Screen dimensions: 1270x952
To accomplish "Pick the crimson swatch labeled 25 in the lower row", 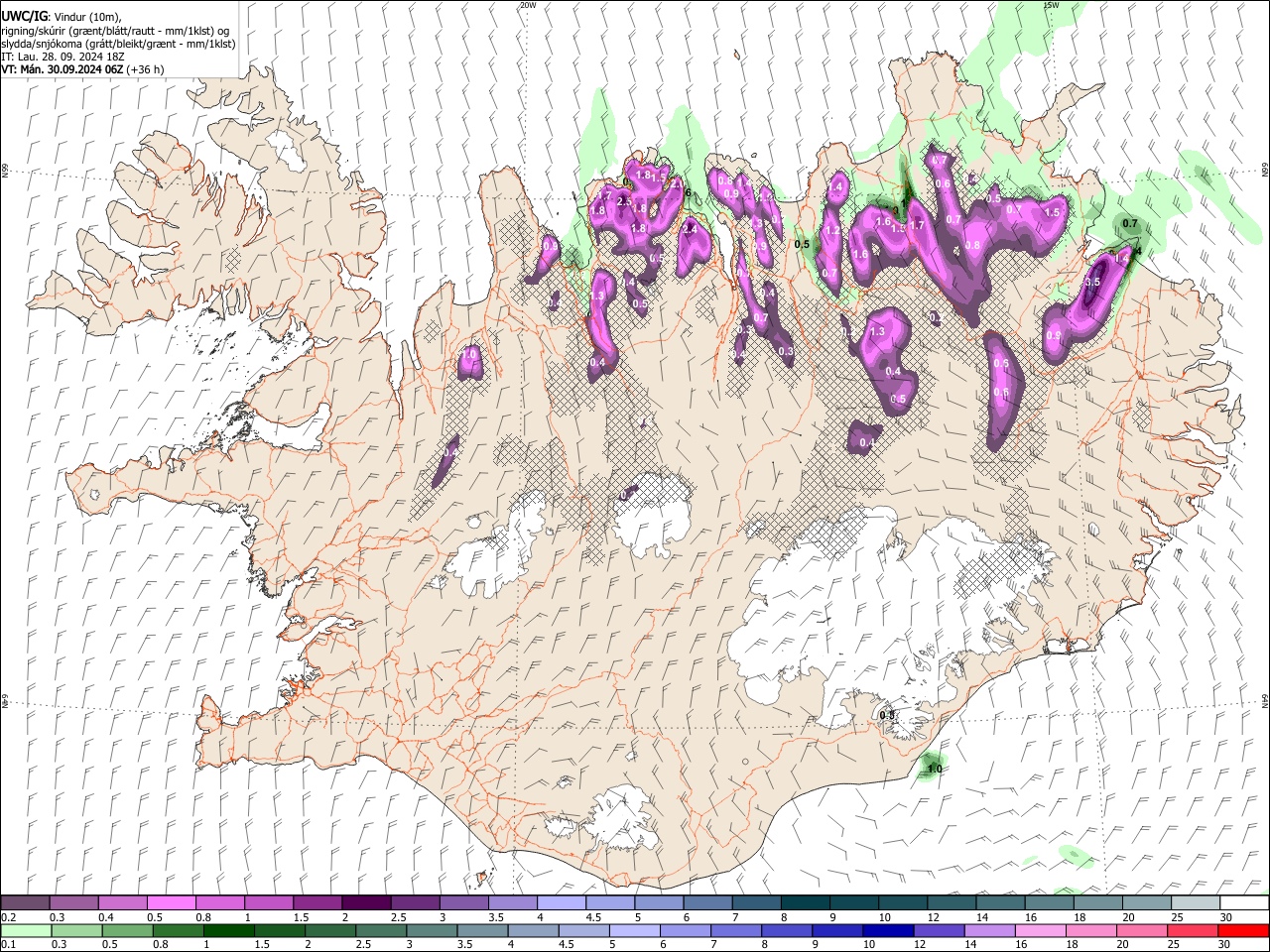I will pyautogui.click(x=1193, y=931).
